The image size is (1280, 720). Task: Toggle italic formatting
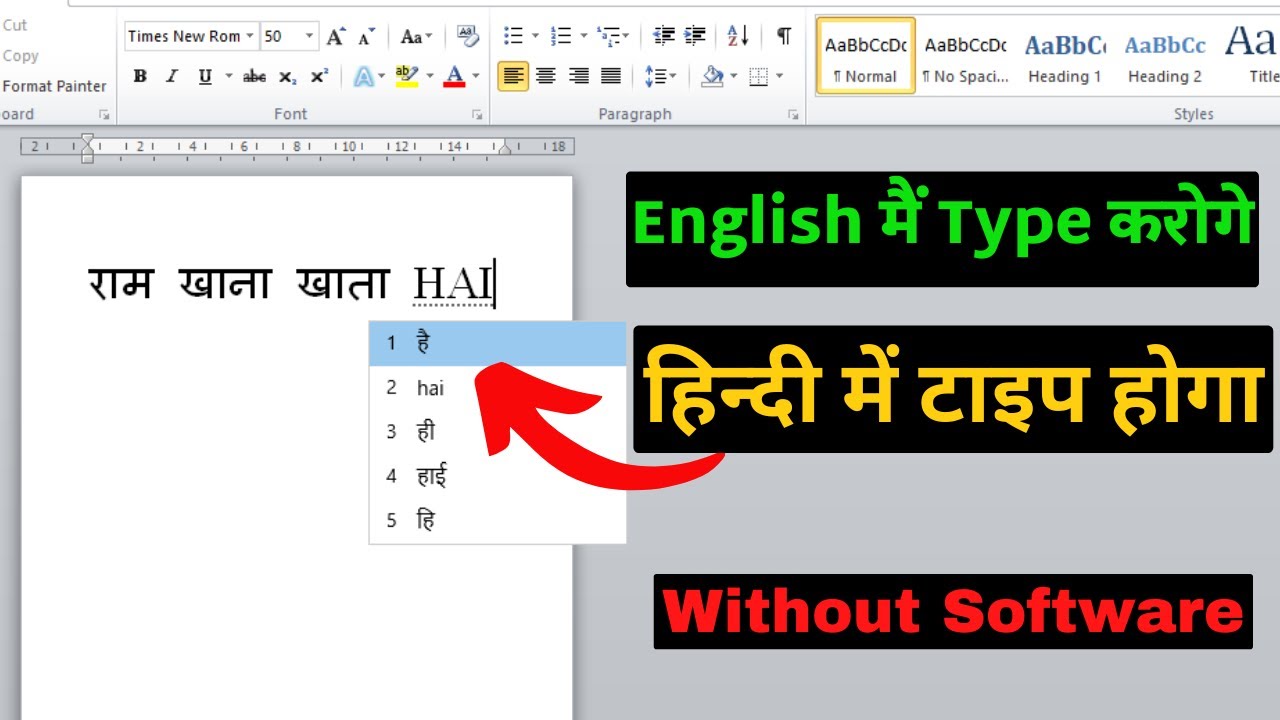[x=171, y=76]
